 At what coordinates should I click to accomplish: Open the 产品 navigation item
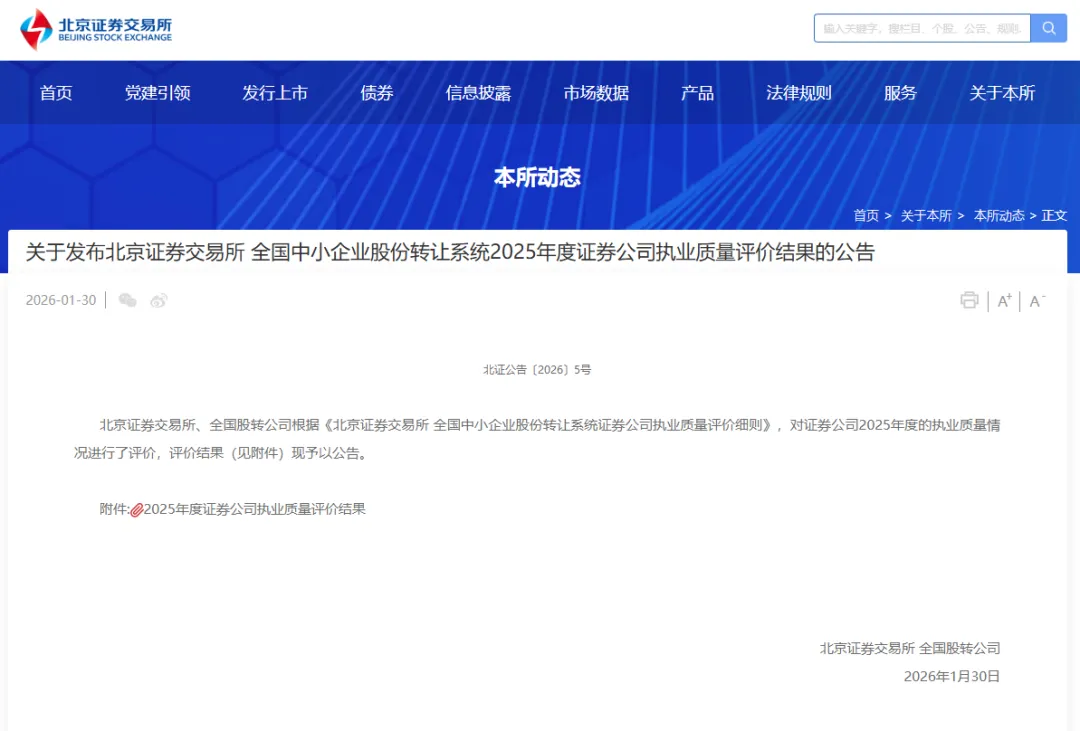(697, 93)
